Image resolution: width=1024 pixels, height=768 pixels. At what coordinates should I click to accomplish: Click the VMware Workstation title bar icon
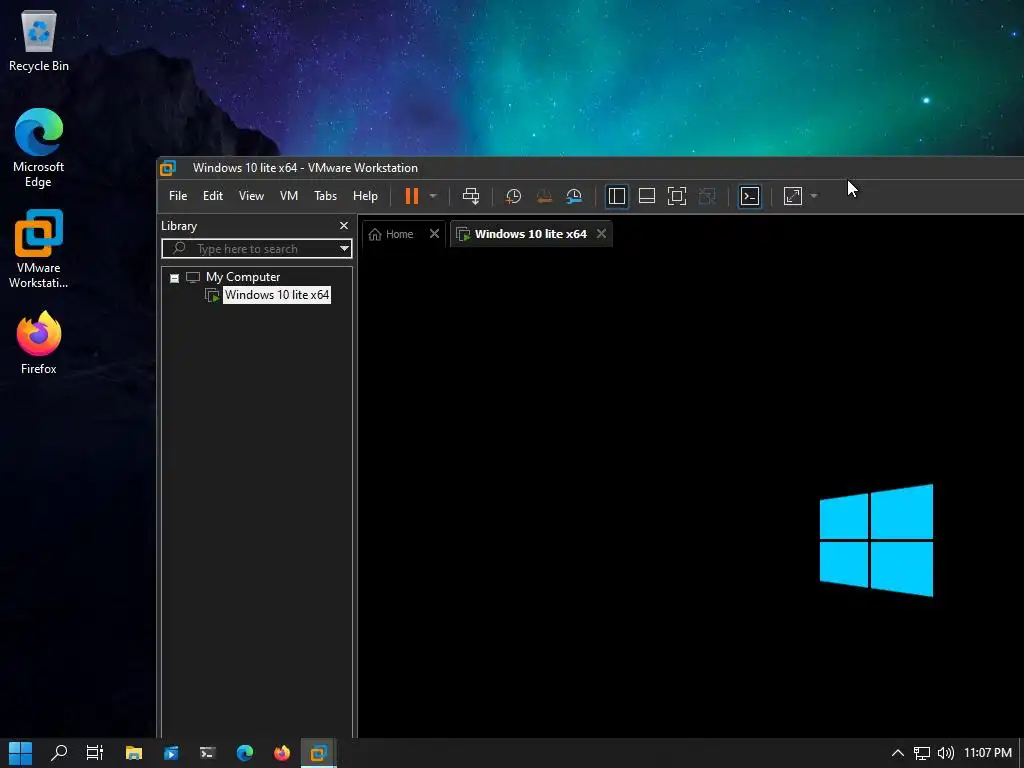coord(168,168)
